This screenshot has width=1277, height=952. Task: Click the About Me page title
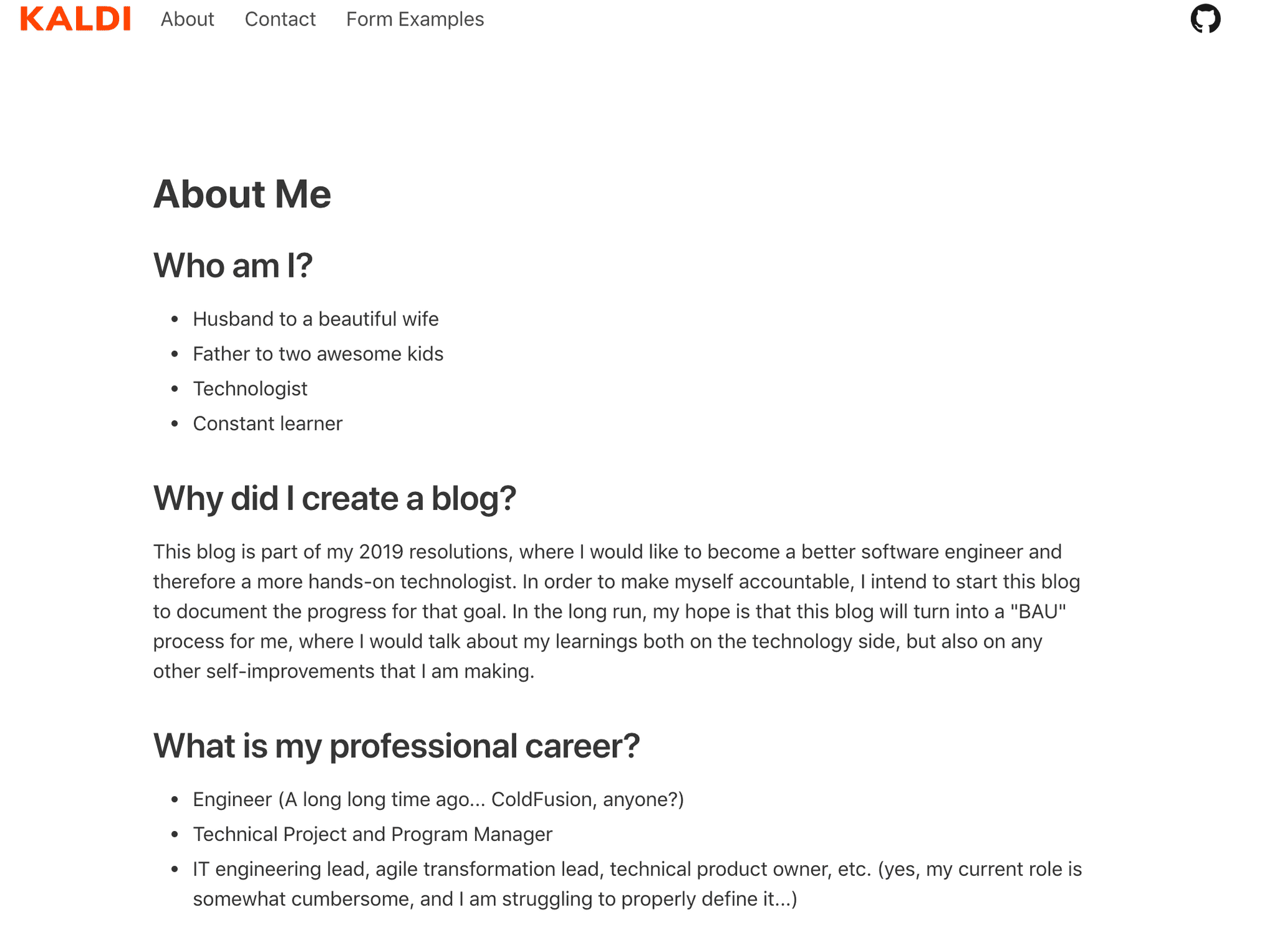pyautogui.click(x=242, y=194)
